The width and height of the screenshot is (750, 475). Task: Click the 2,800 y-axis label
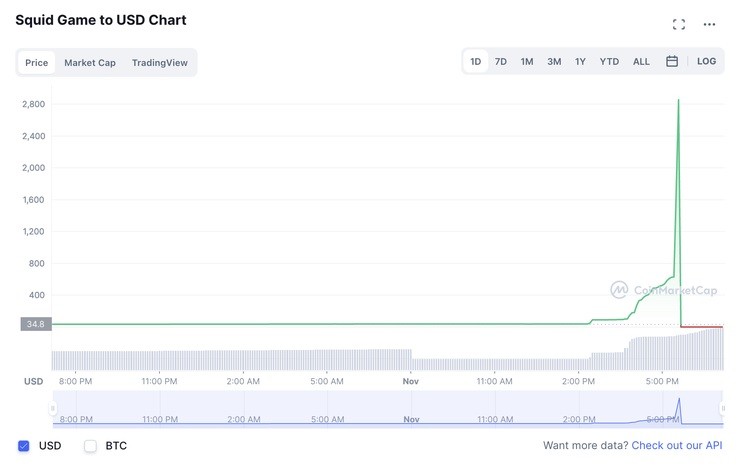tap(33, 104)
